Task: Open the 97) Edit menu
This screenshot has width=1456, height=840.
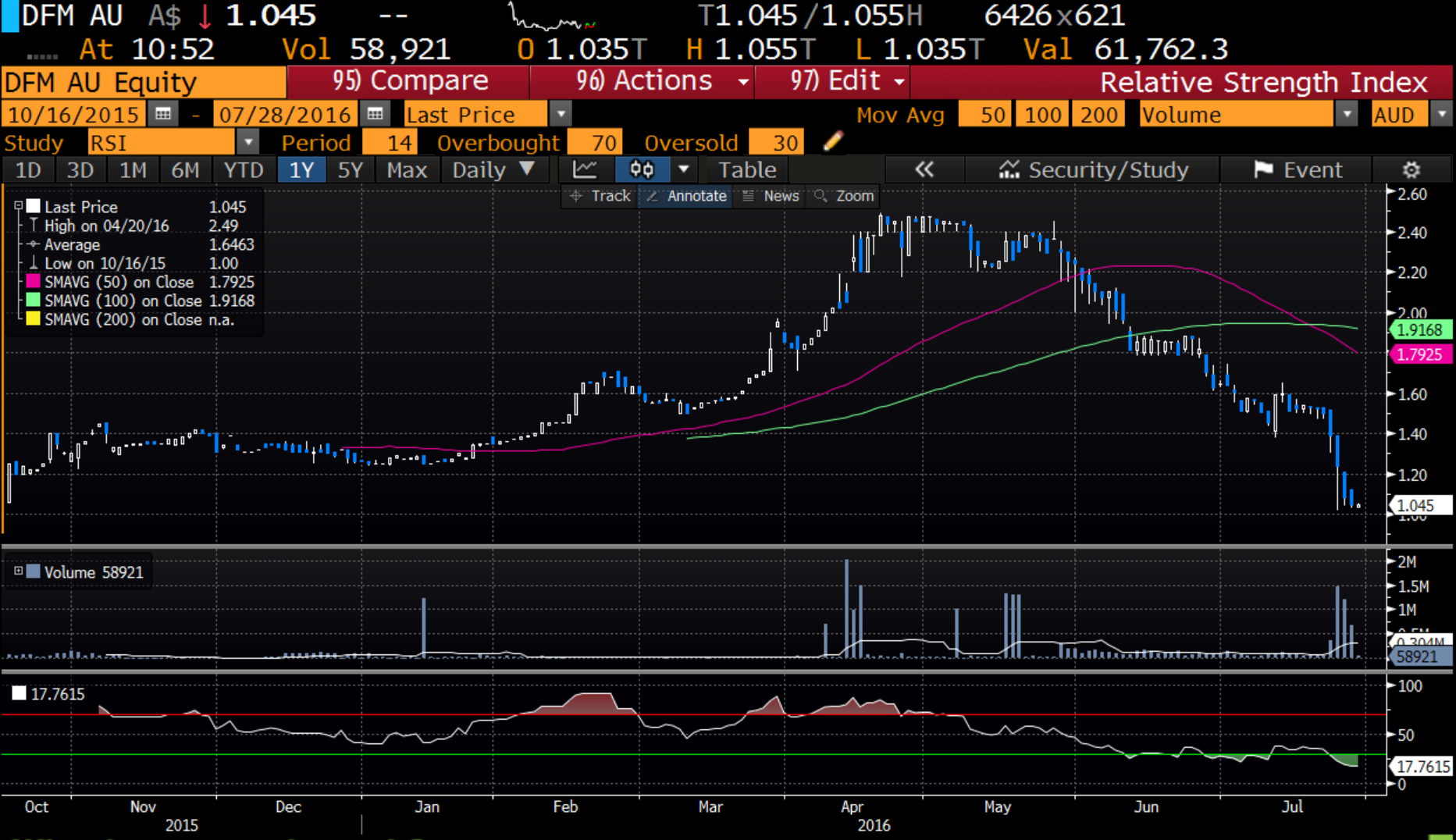Action: [832, 81]
